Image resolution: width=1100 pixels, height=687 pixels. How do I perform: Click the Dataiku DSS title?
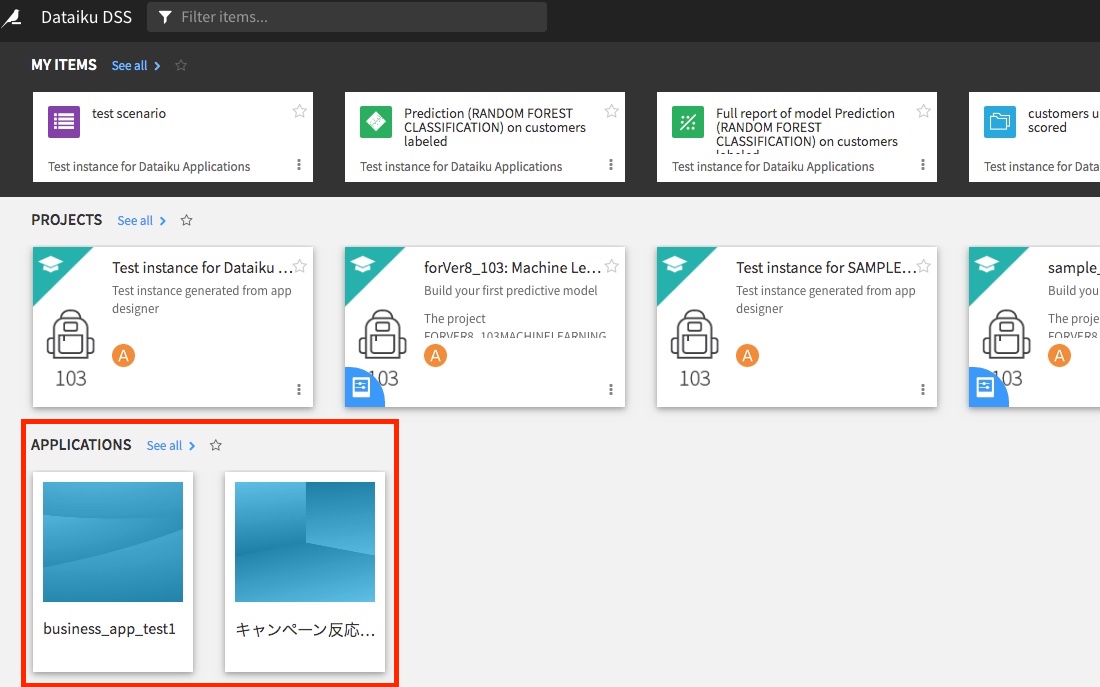click(86, 17)
